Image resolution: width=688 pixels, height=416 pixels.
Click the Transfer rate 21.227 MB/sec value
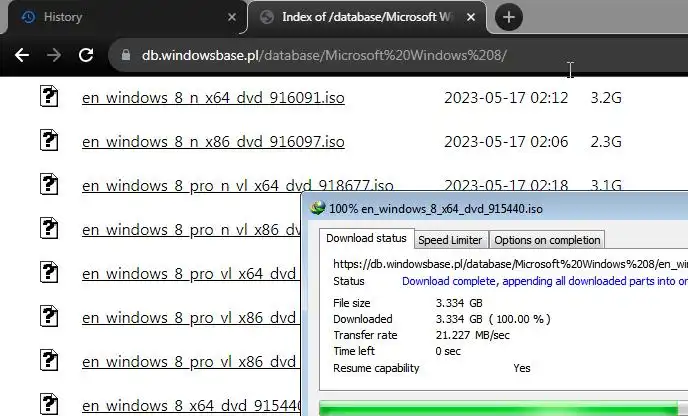tap(473, 335)
